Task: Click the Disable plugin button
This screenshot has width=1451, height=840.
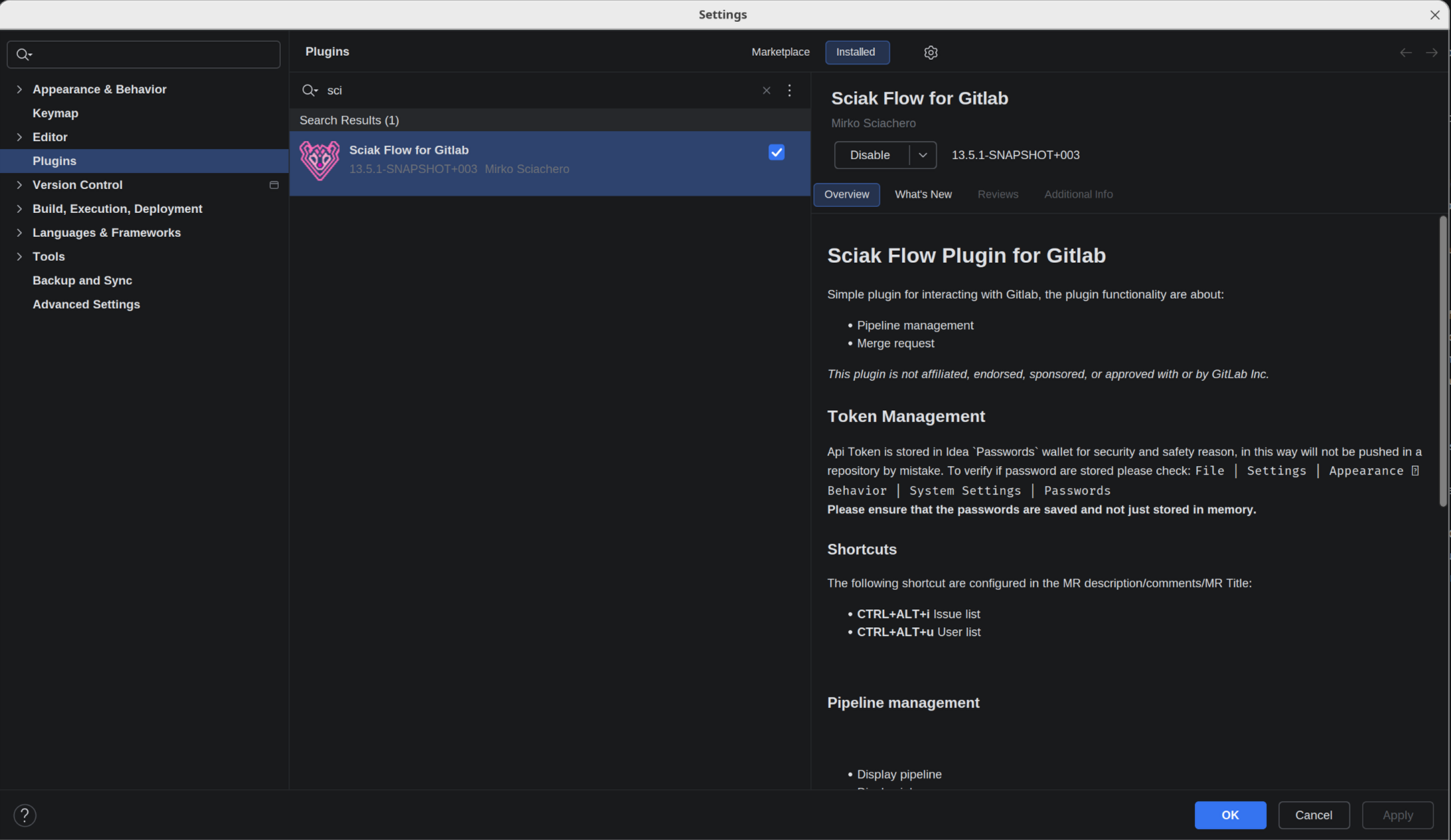Action: [870, 155]
